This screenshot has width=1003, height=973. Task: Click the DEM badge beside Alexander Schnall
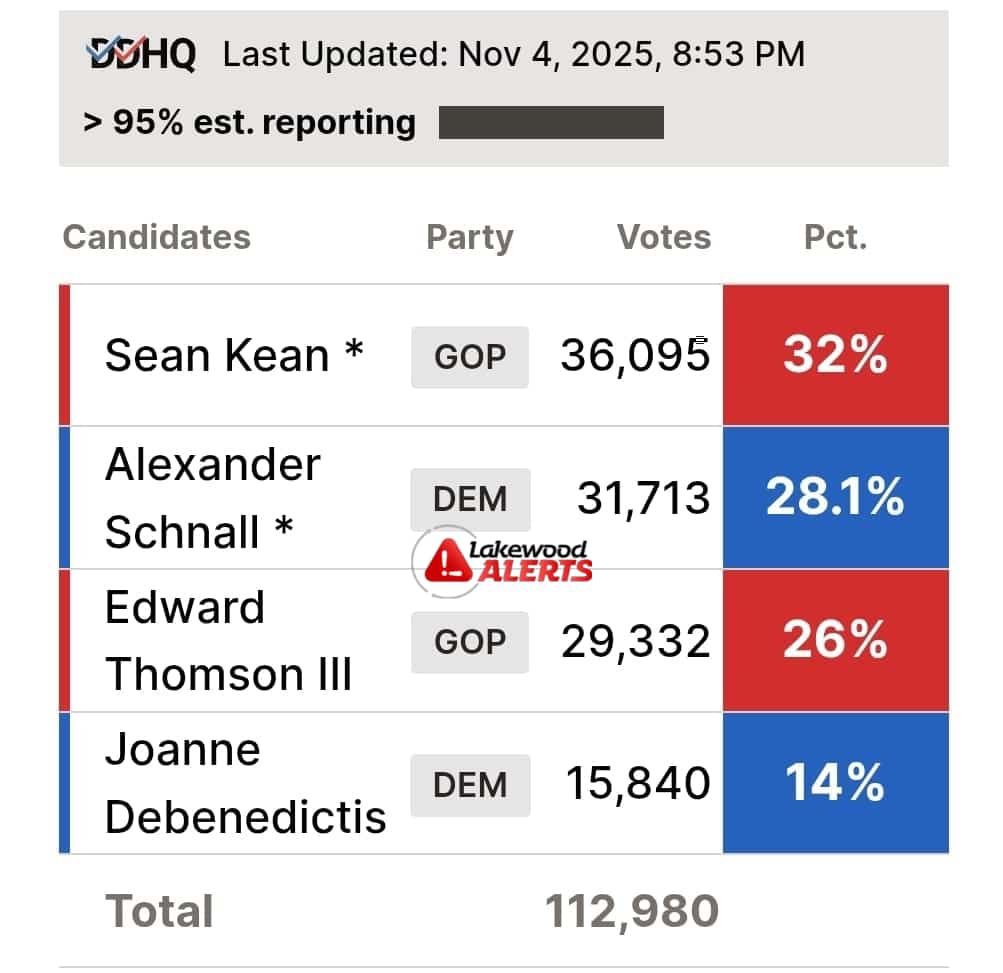click(470, 499)
